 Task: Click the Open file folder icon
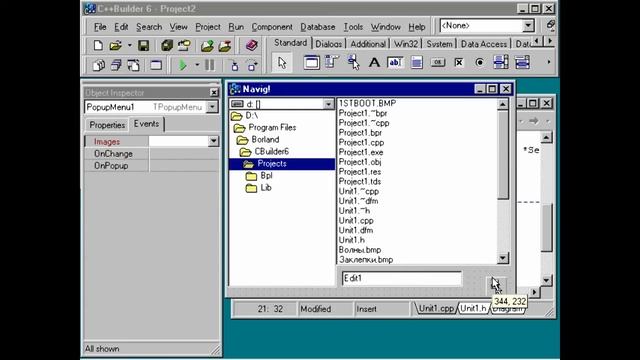[x=116, y=45]
